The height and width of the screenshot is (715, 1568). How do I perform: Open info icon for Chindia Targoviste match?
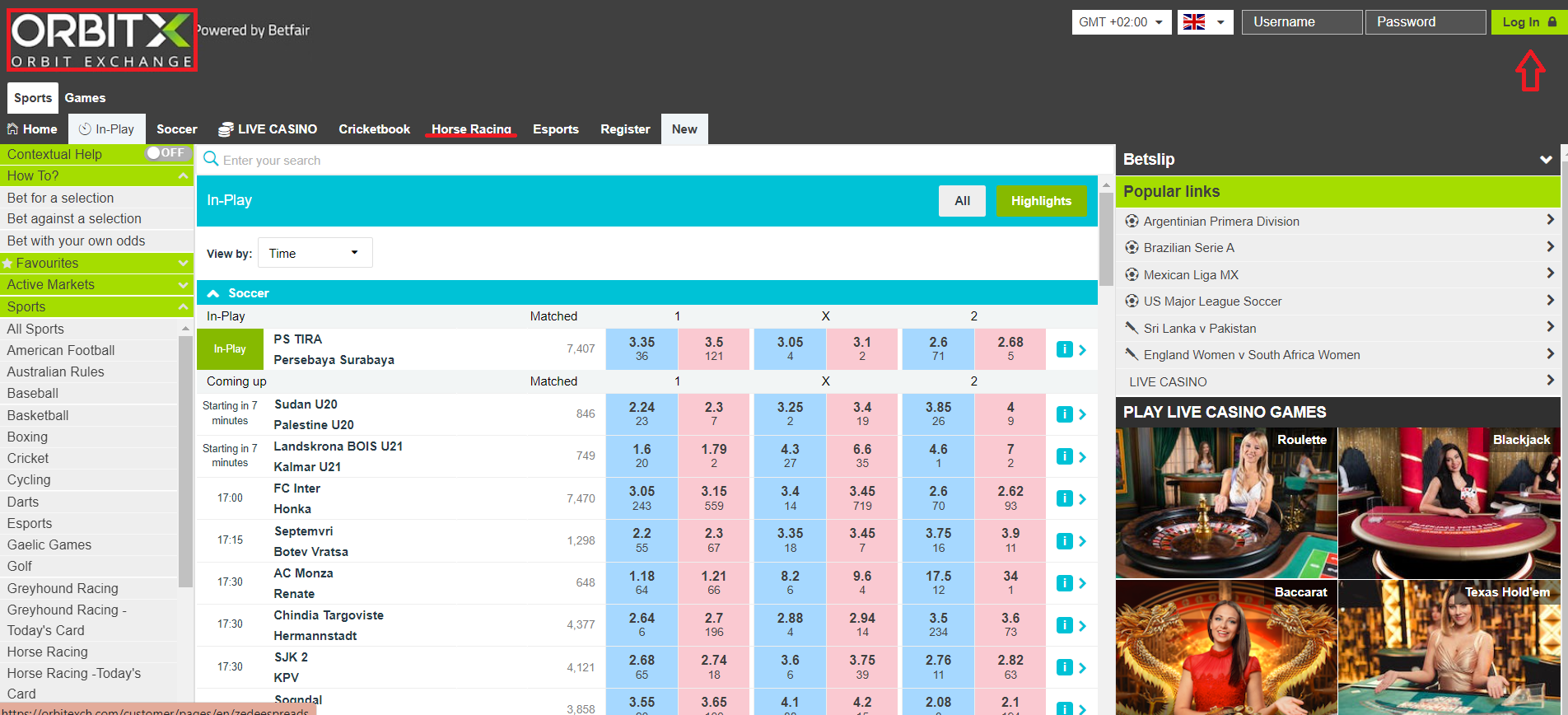[1064, 625]
